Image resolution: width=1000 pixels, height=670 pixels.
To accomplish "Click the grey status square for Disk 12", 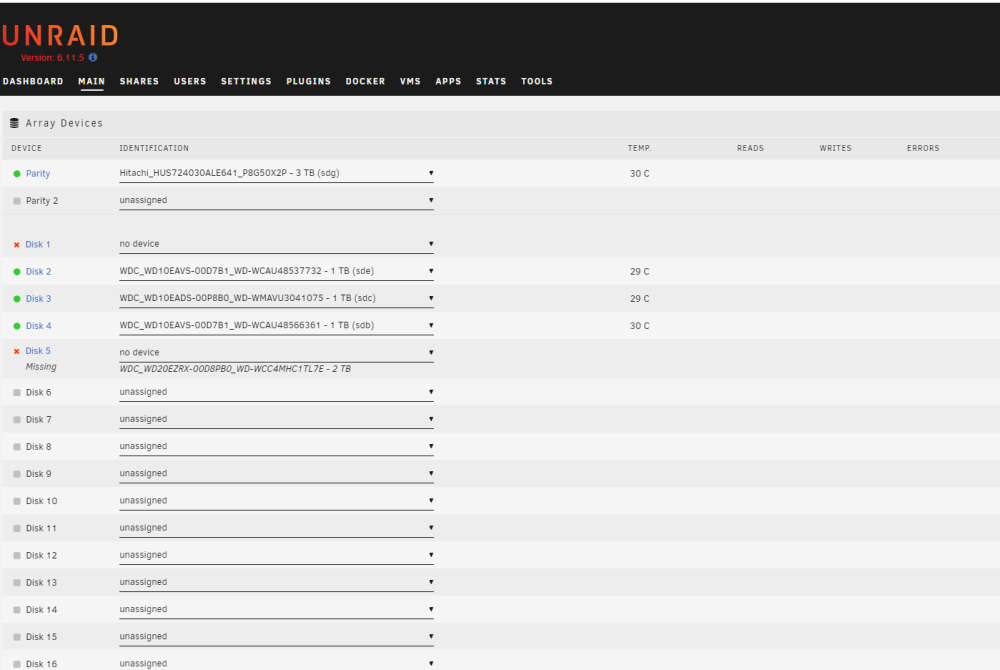I will [x=17, y=556].
